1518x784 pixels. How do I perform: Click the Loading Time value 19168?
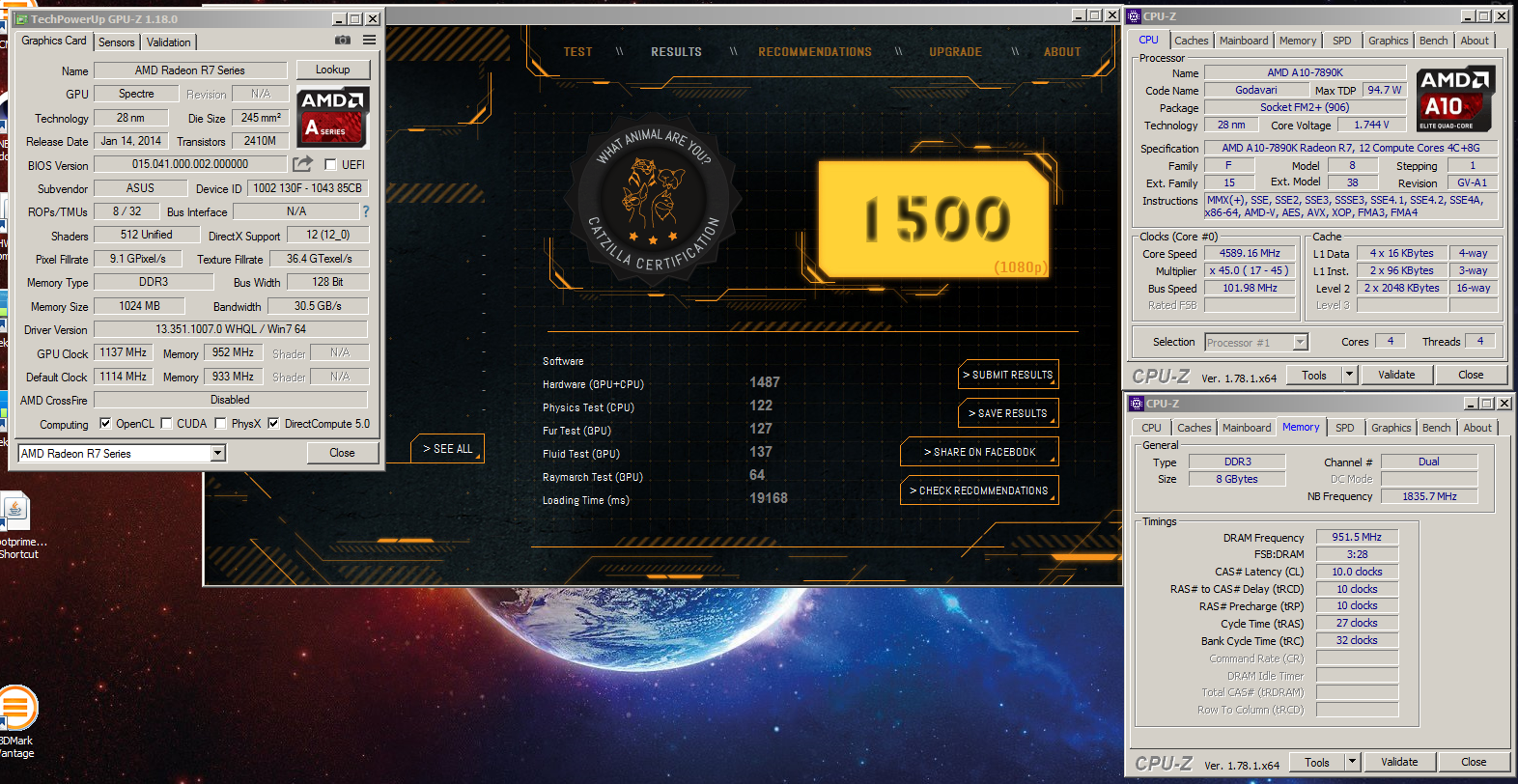tap(769, 498)
